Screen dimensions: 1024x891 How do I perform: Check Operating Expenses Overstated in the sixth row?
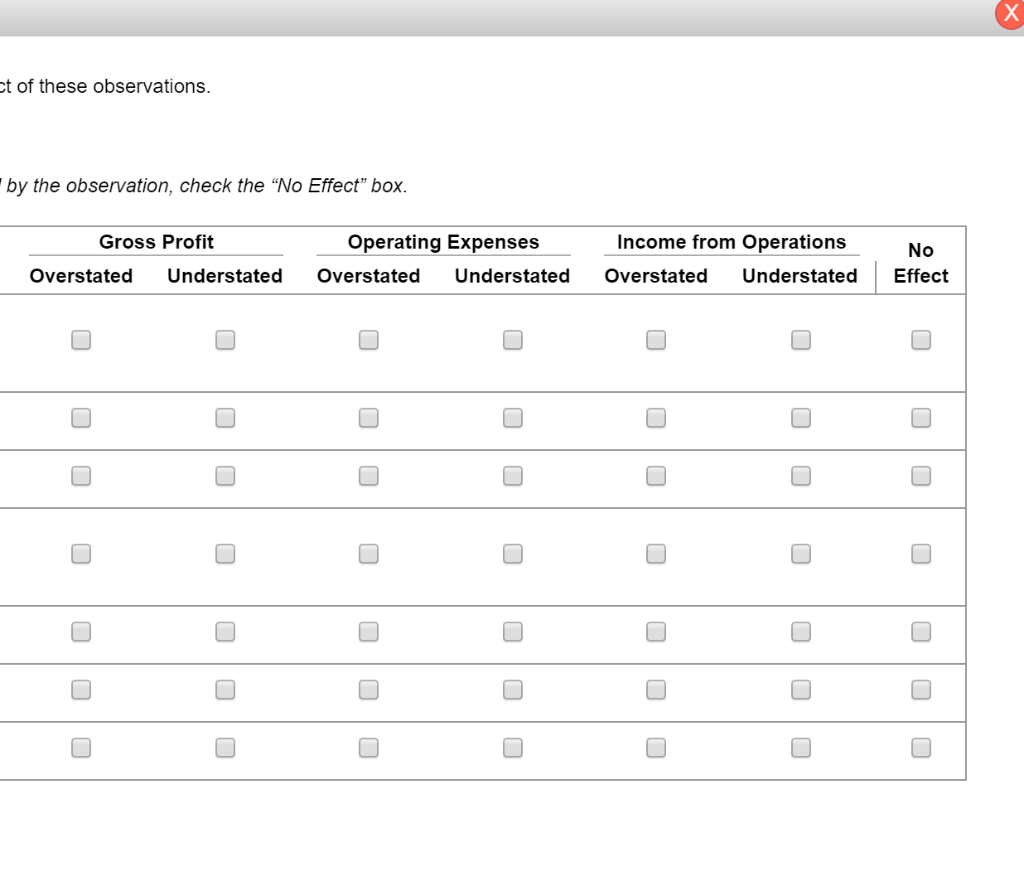pyautogui.click(x=368, y=690)
